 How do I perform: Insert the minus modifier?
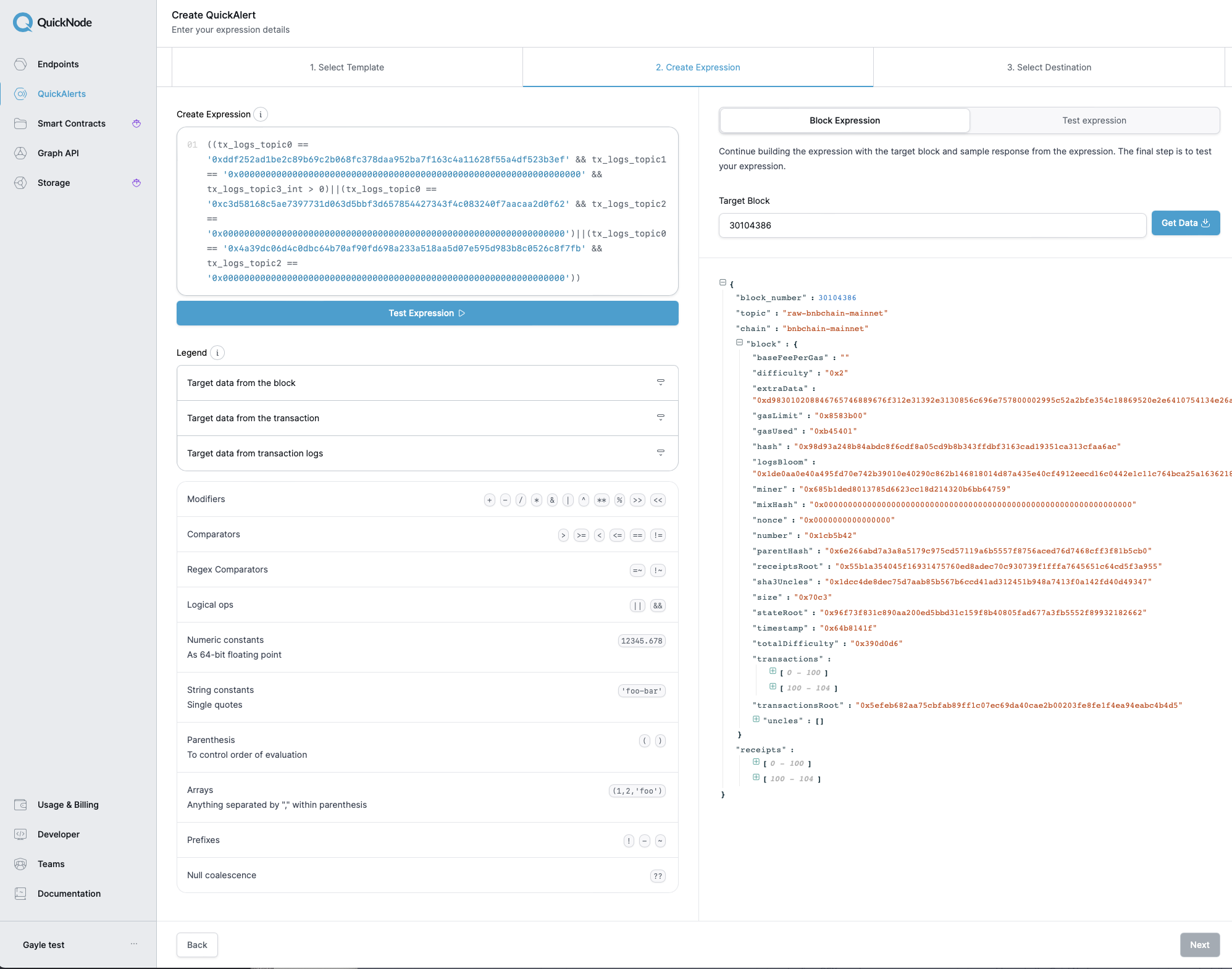[x=505, y=500]
